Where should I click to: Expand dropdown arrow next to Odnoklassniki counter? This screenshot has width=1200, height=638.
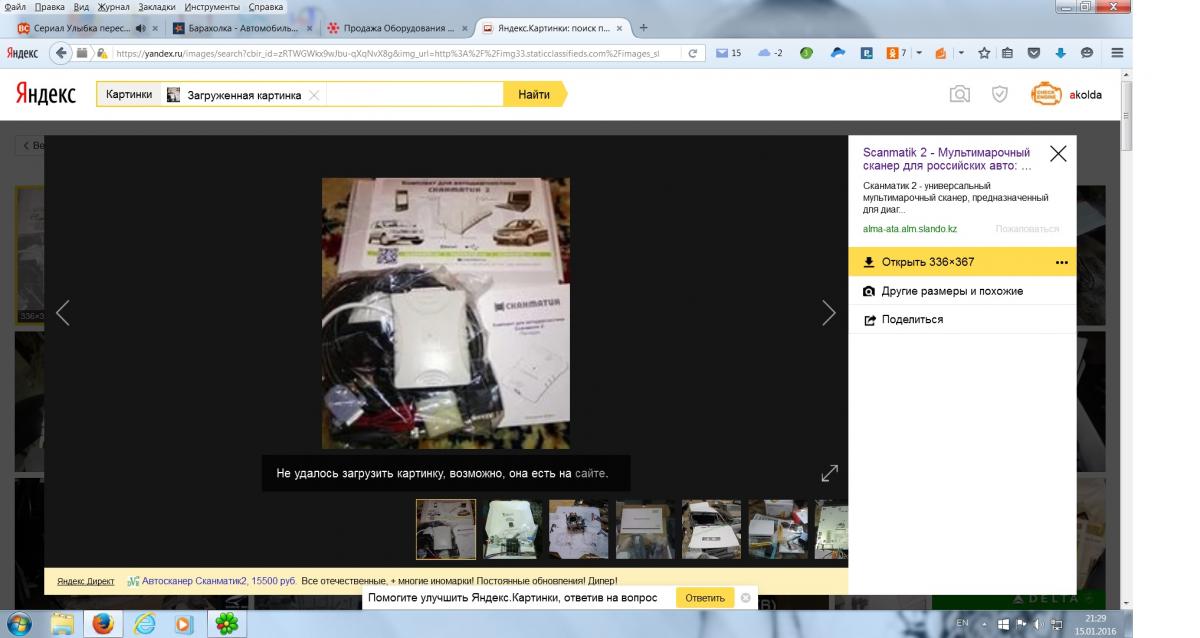pyautogui.click(x=917, y=53)
